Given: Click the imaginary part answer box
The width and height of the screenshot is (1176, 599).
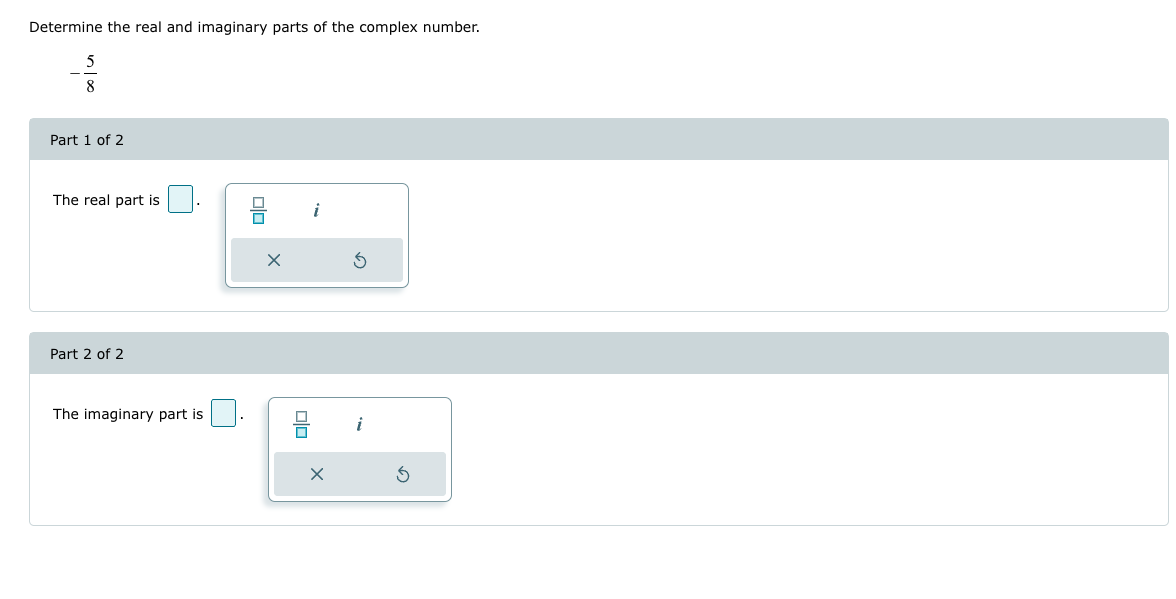Looking at the screenshot, I should coord(223,413).
